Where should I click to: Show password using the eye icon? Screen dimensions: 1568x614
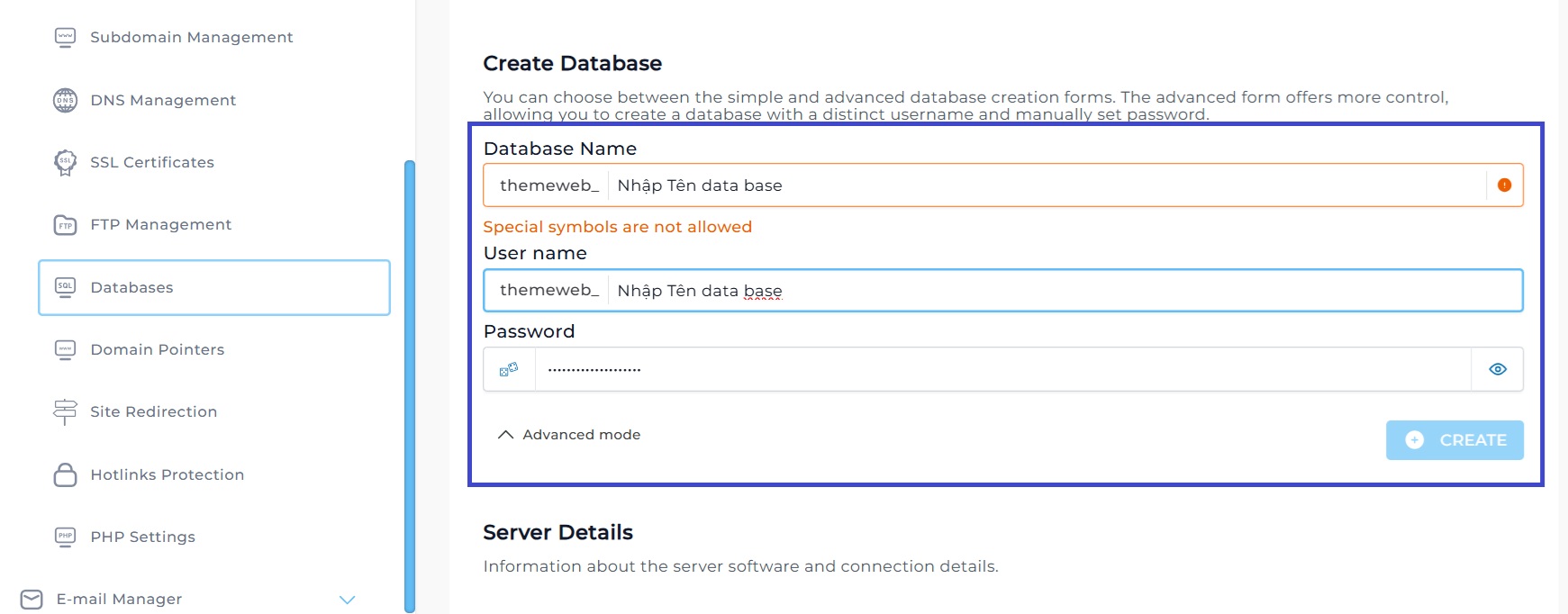(x=1498, y=369)
